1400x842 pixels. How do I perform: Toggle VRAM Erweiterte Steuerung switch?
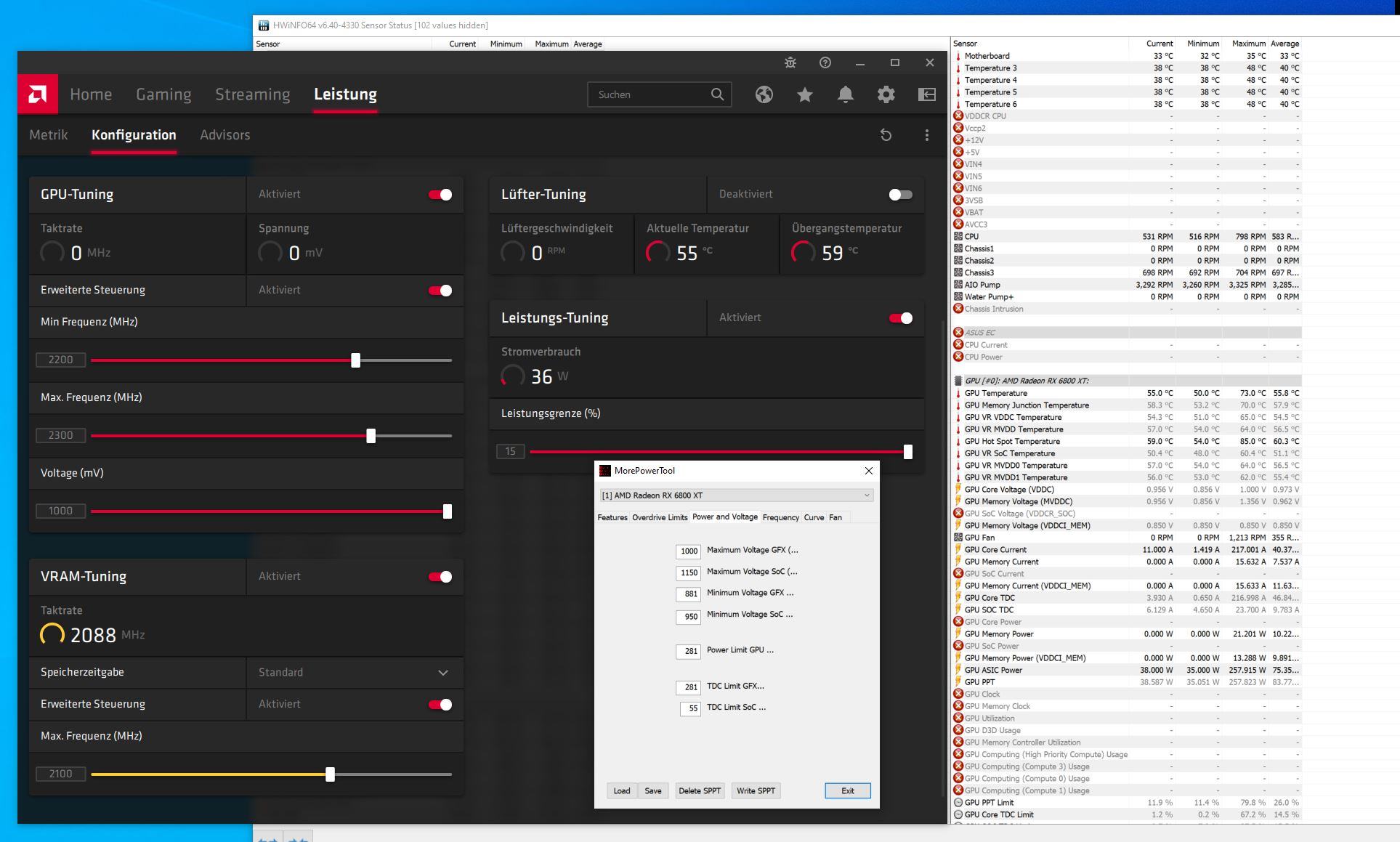440,705
